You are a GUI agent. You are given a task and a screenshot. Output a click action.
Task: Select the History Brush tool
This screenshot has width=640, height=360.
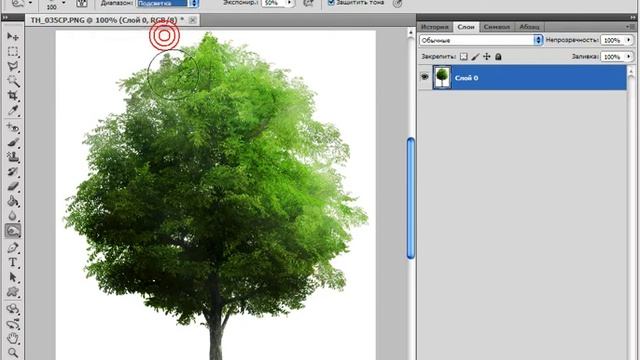pos(13,172)
